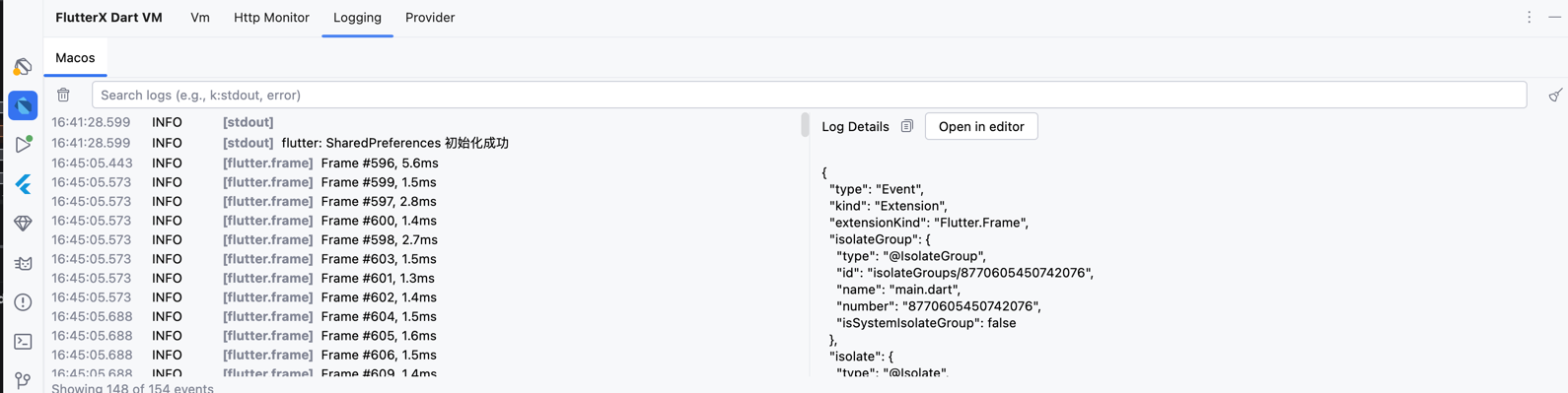The height and width of the screenshot is (393, 1568).
Task: Click the broom clean-up icon beside search
Action: pos(1555,96)
